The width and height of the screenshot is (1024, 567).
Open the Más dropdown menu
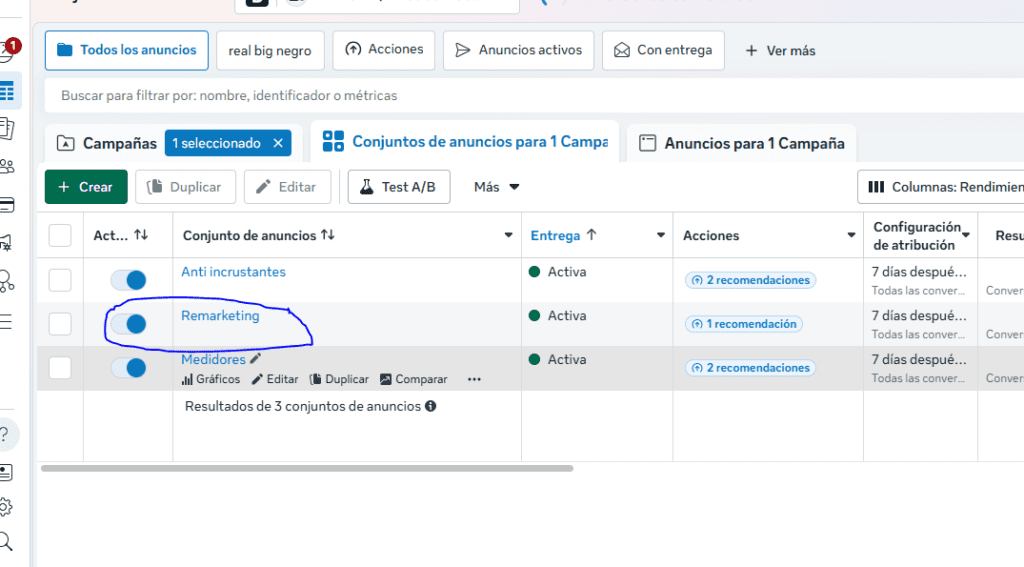coord(496,187)
